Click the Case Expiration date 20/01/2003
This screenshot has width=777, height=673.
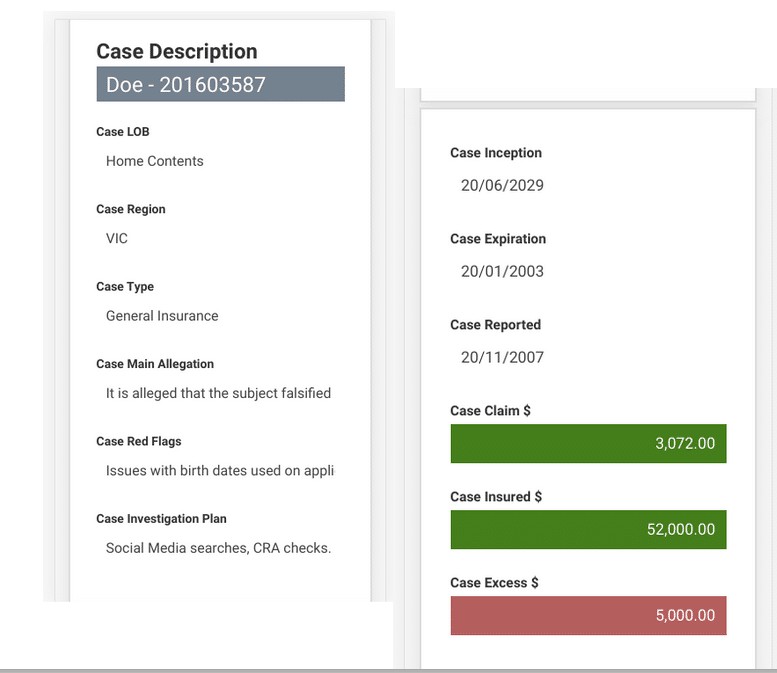pyautogui.click(x=502, y=272)
